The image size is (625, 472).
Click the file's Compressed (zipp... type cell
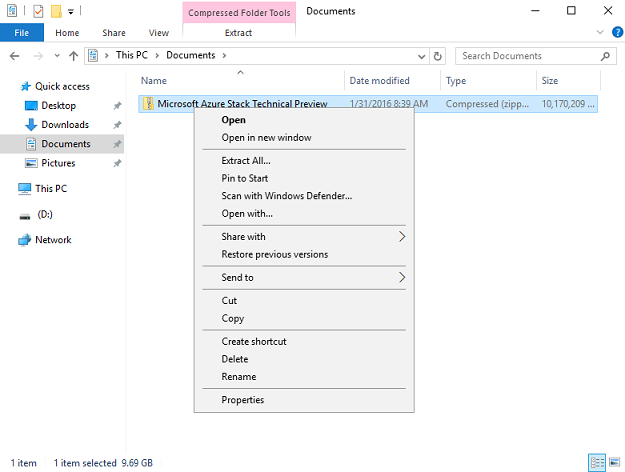click(x=487, y=104)
